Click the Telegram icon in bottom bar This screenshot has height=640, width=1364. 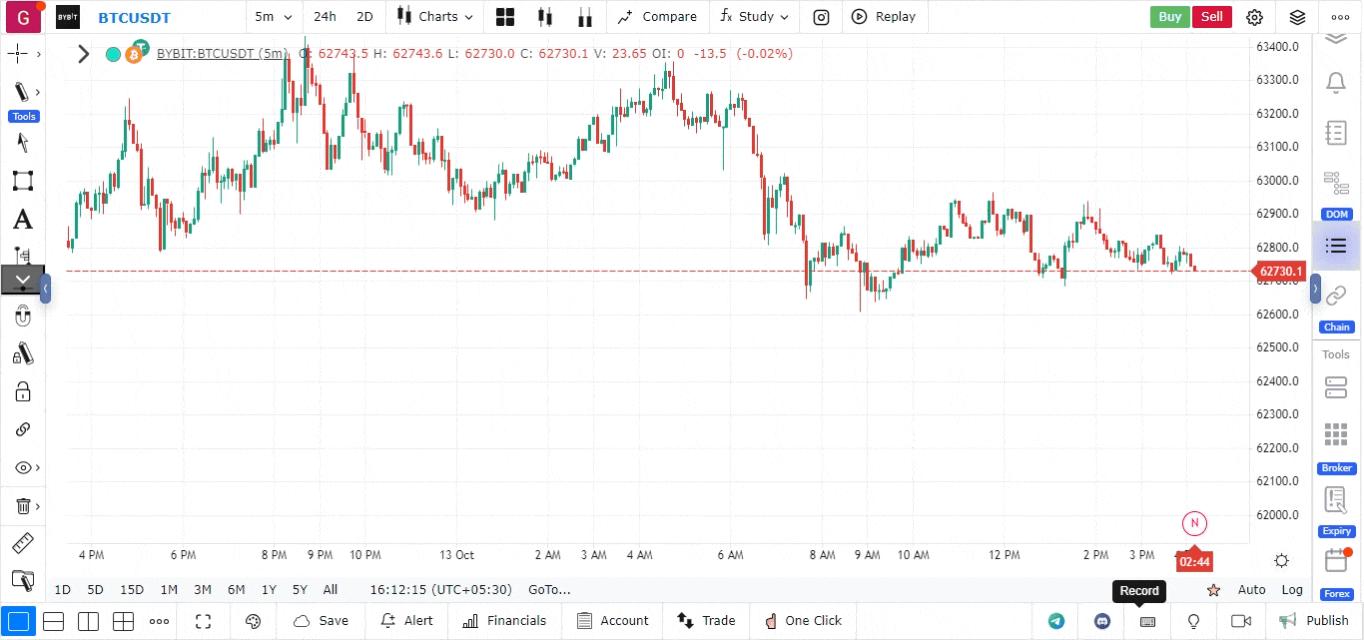click(1056, 621)
